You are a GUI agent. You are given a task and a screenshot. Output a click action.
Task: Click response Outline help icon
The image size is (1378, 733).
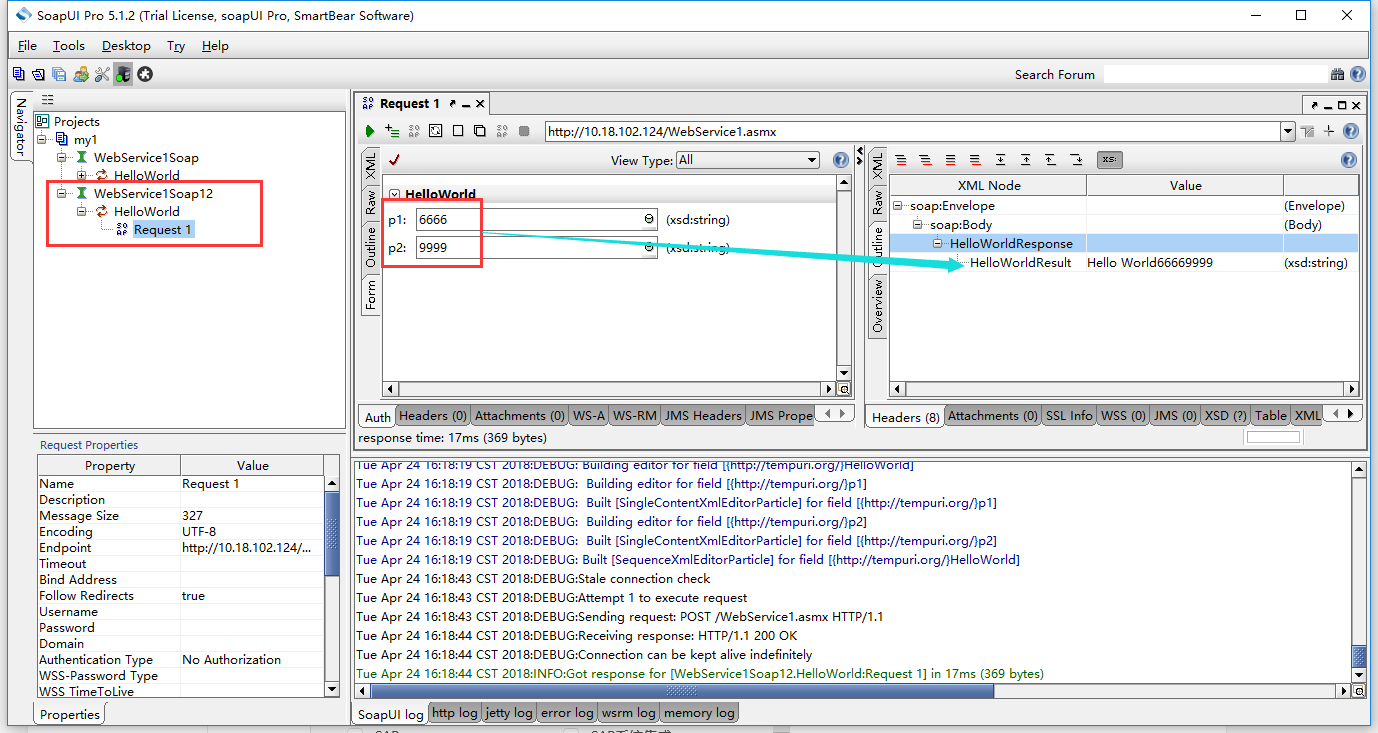[1349, 160]
